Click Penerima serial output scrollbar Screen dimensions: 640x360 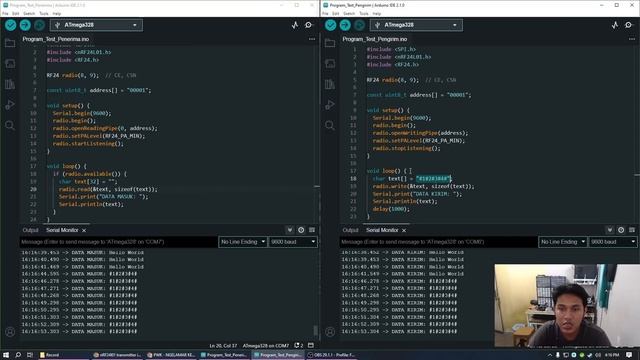coord(316,330)
